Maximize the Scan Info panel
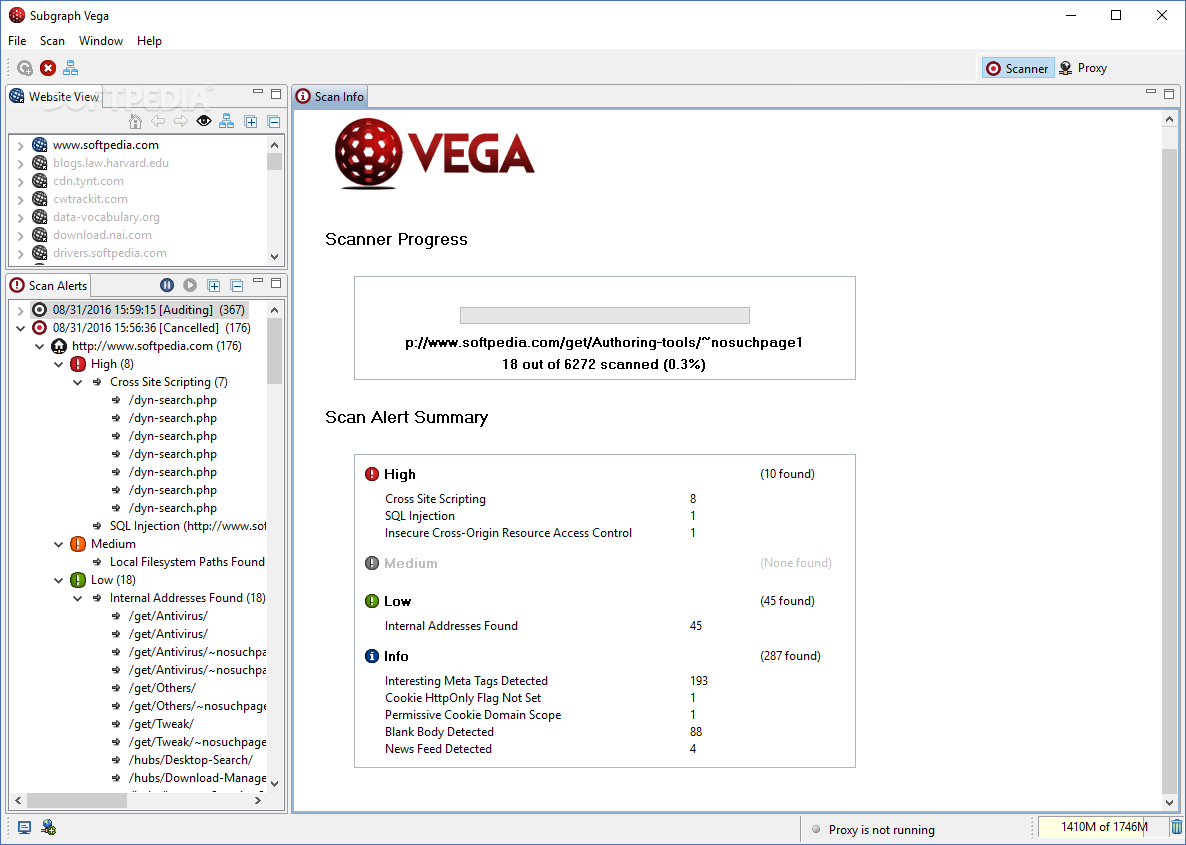The width and height of the screenshot is (1186, 845). (x=1169, y=94)
